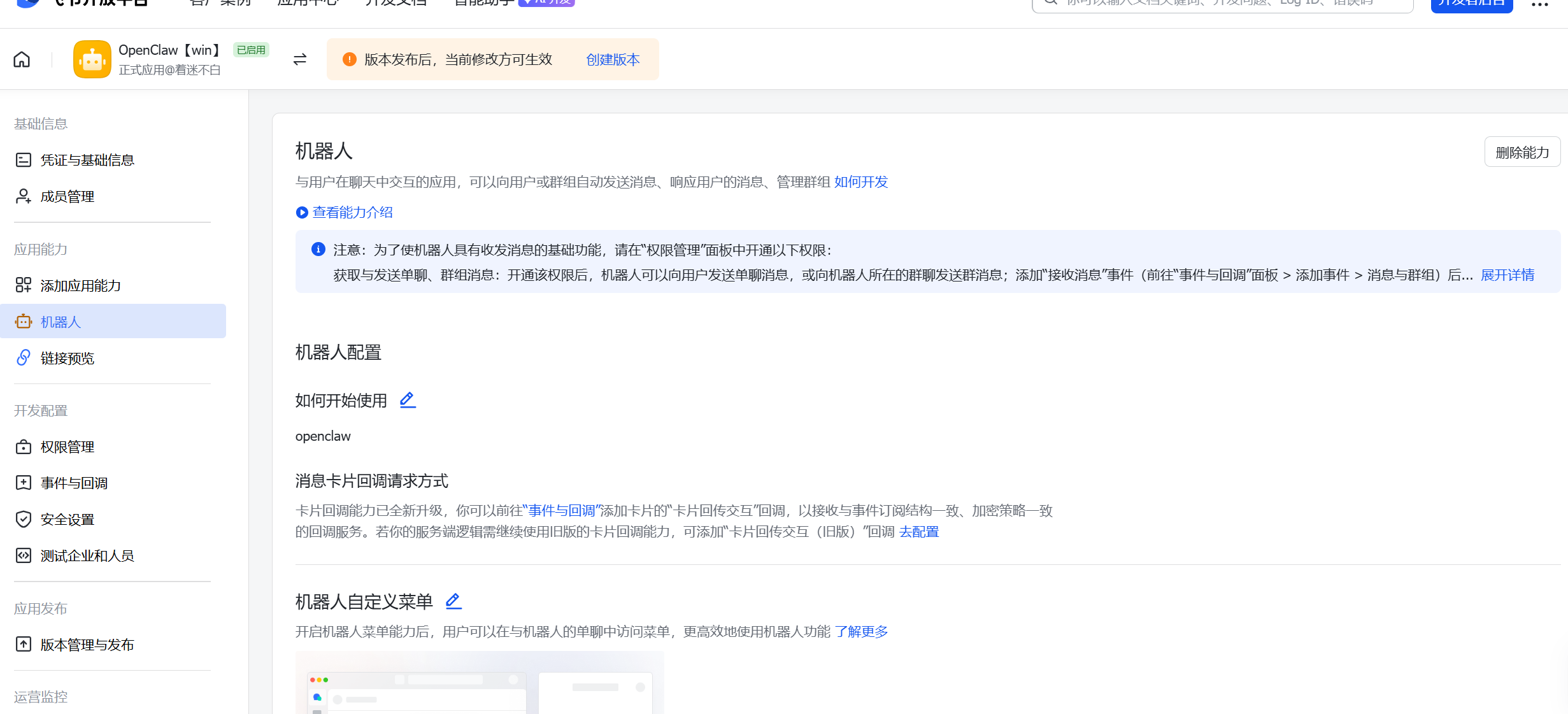1568x714 pixels.
Task: Follow the 去配置 link
Action: click(x=919, y=532)
